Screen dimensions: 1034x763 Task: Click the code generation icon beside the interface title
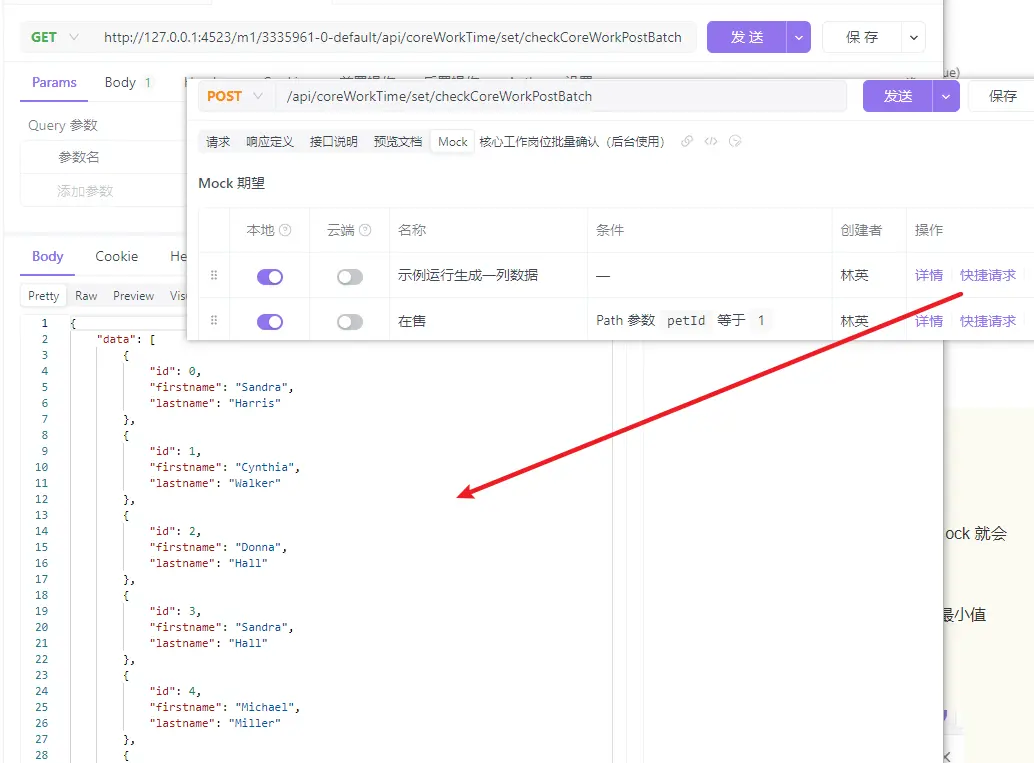pos(711,141)
